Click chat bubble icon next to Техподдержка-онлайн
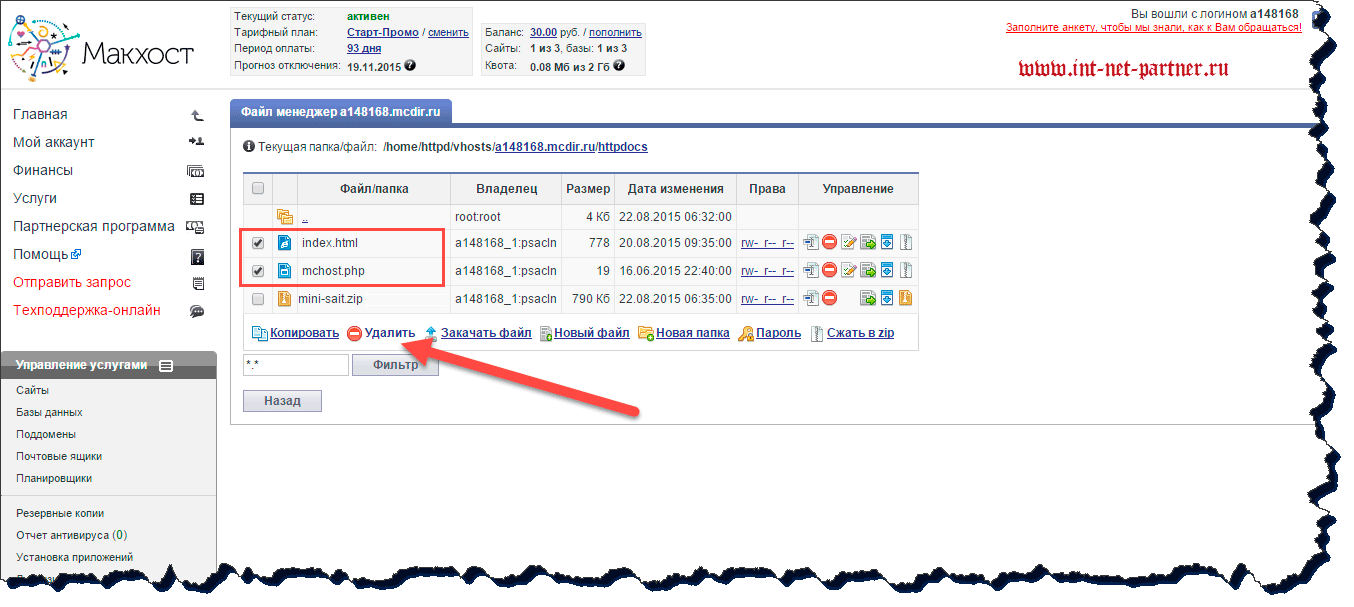This screenshot has height=607, width=1354. click(x=197, y=311)
